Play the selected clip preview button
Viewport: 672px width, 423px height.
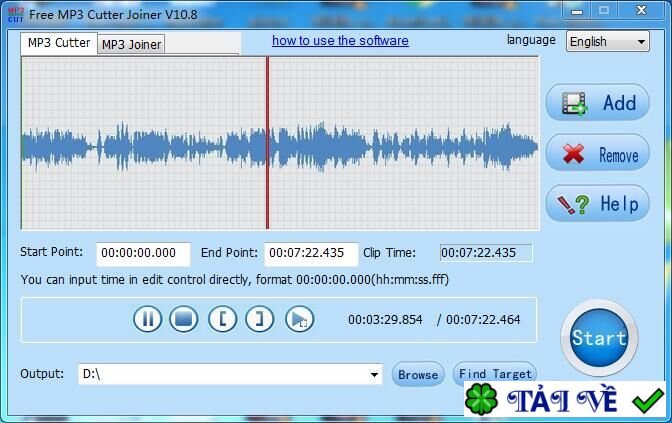(299, 319)
